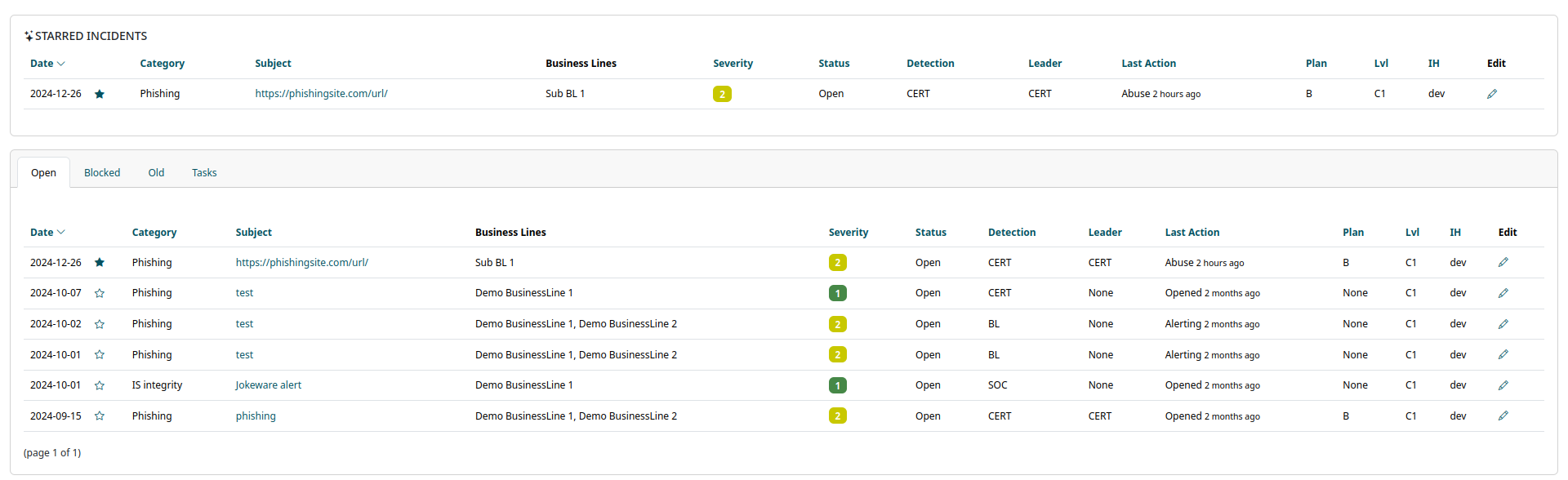Edit the 2024-10-07 Phishing test incident

(1503, 293)
